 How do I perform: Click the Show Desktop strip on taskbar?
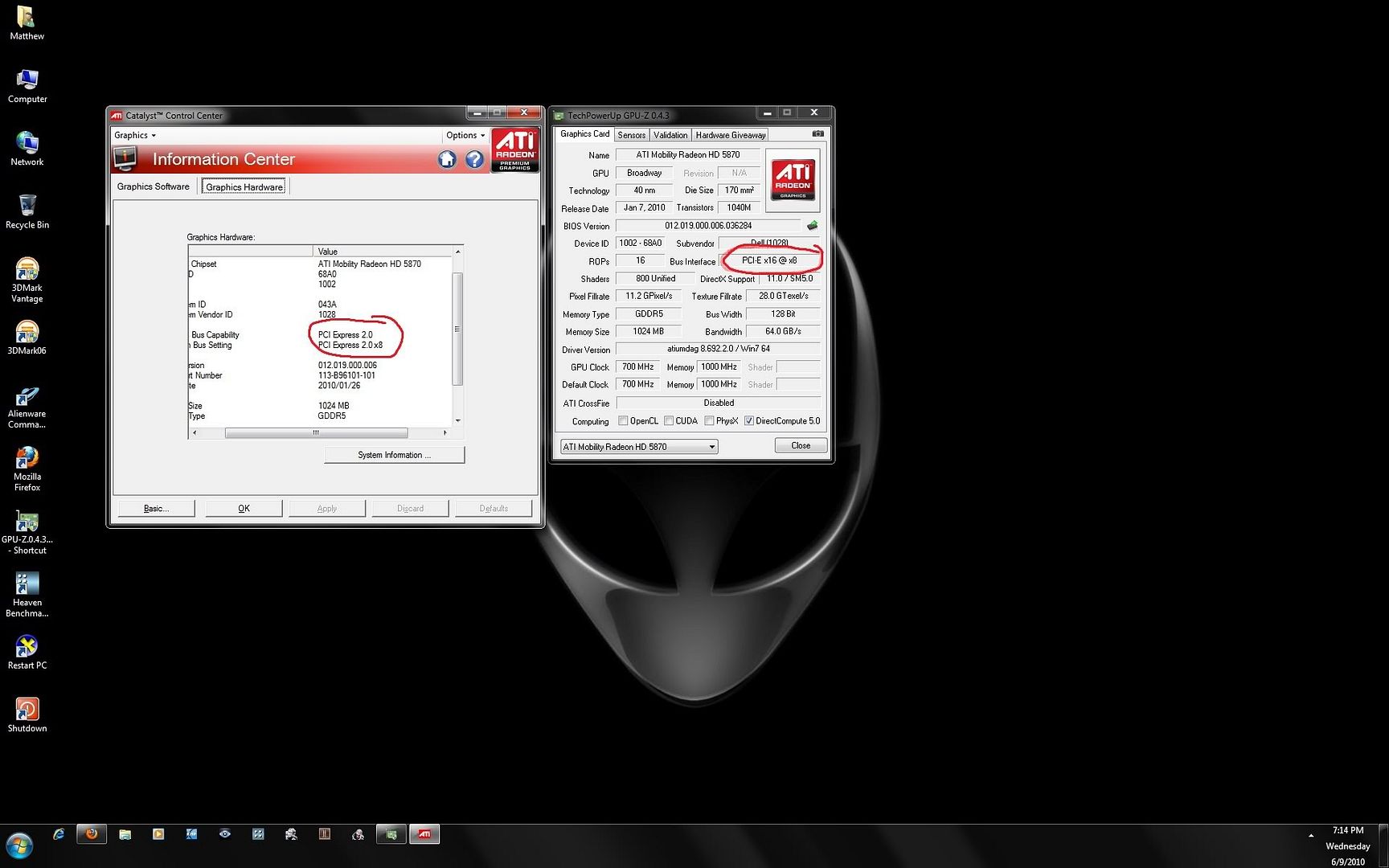coord(1383,845)
